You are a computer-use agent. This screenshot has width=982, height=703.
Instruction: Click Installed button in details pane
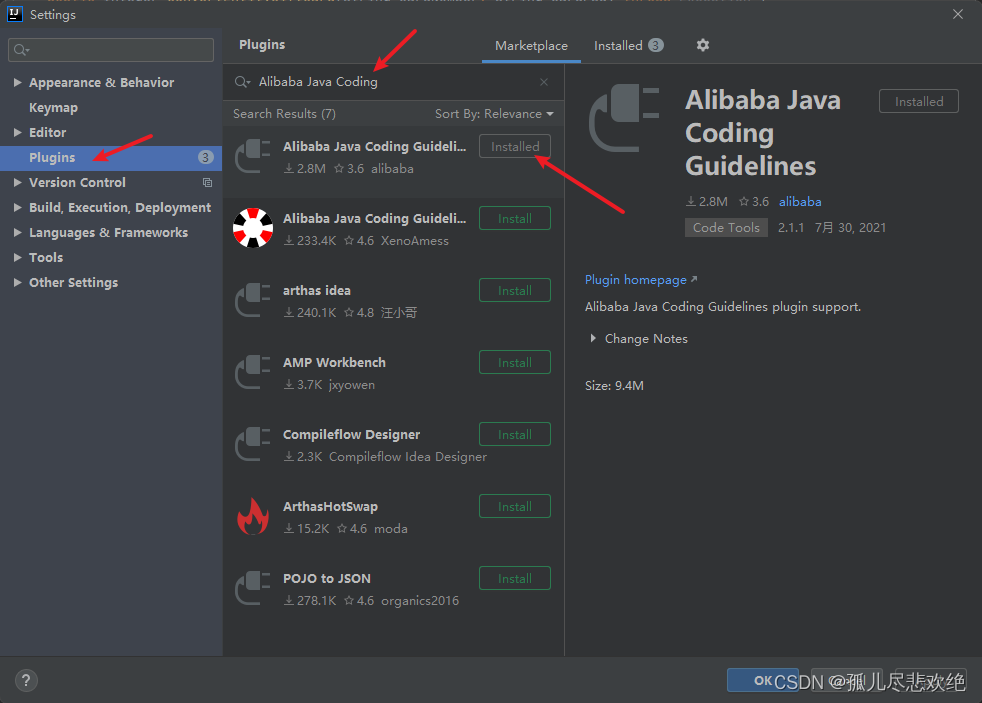tap(919, 101)
